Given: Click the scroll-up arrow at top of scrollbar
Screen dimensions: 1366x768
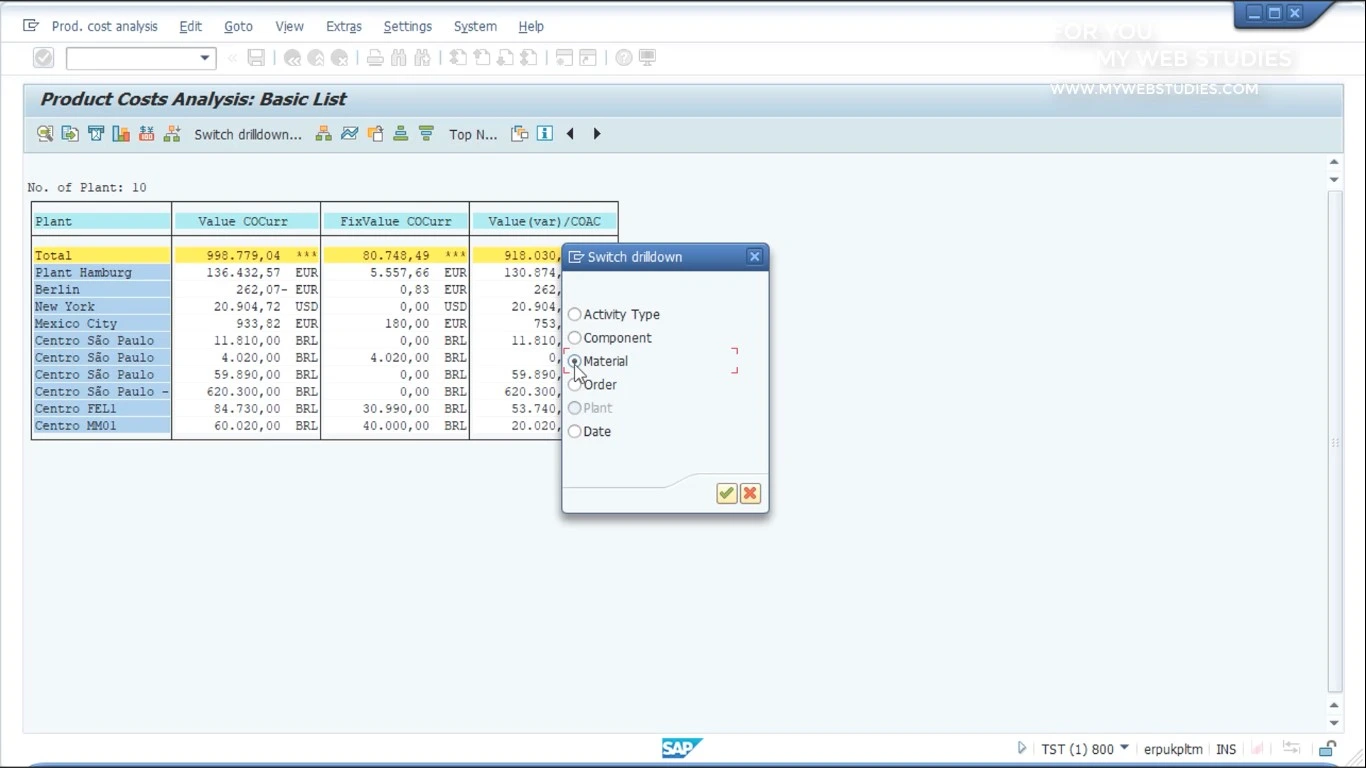Looking at the screenshot, I should pos(1334,162).
